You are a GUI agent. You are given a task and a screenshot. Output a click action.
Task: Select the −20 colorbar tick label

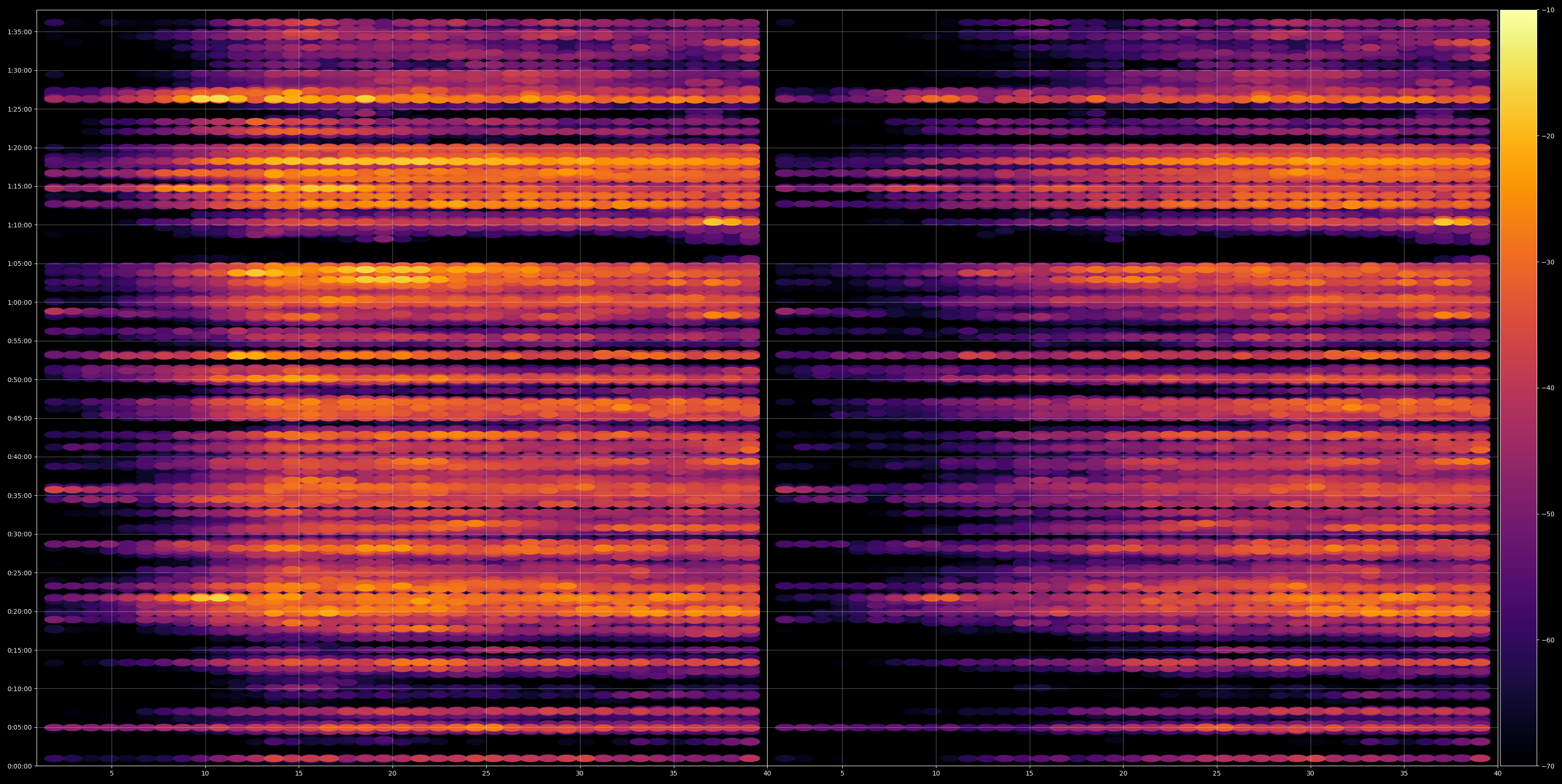point(1548,136)
